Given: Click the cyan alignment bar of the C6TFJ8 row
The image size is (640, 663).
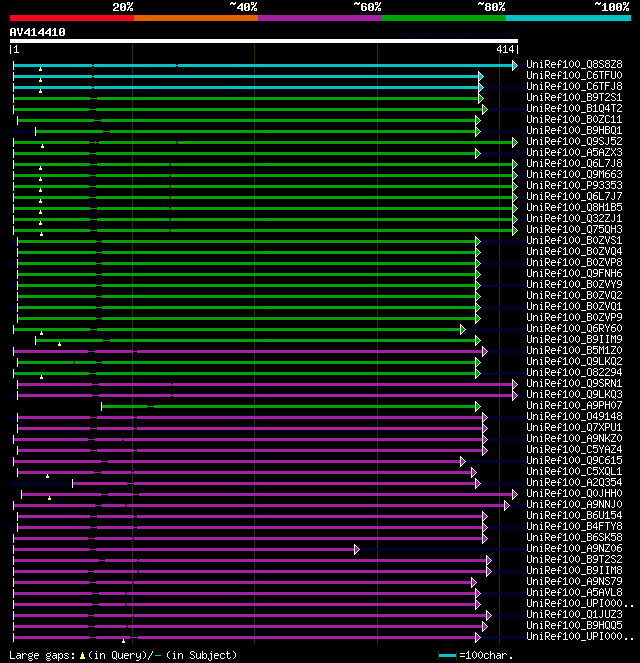Looking at the screenshot, I should pos(246,88).
